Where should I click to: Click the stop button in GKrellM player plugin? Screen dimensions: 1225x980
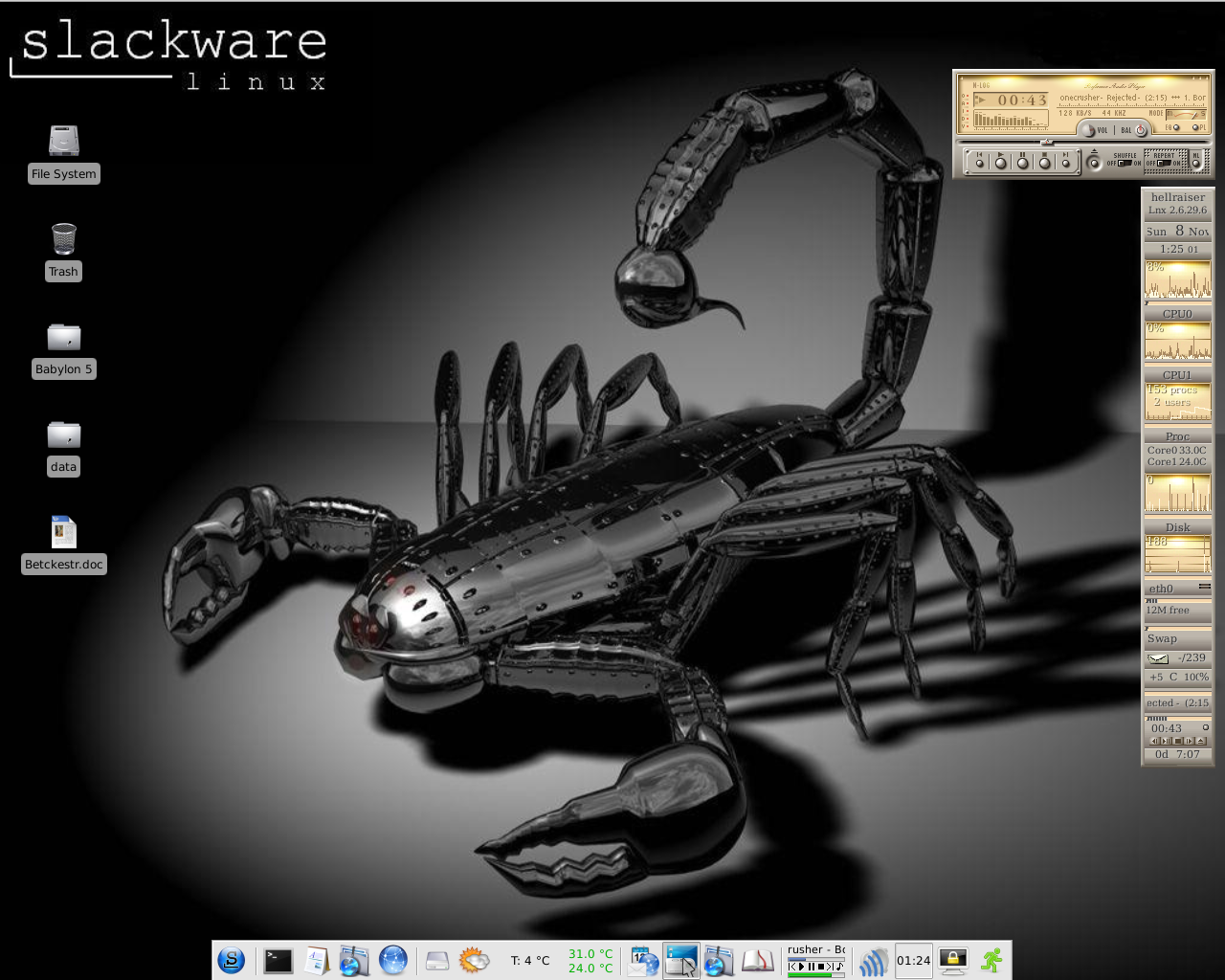coord(1178,741)
